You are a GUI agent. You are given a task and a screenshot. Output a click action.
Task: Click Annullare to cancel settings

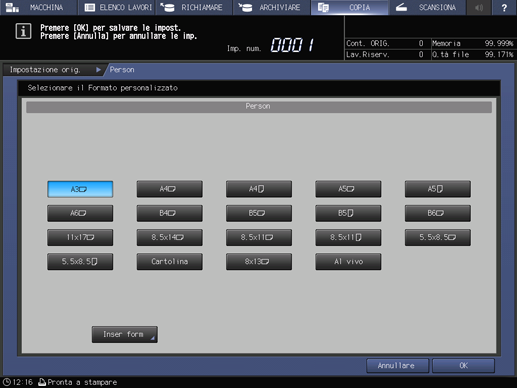397,366
